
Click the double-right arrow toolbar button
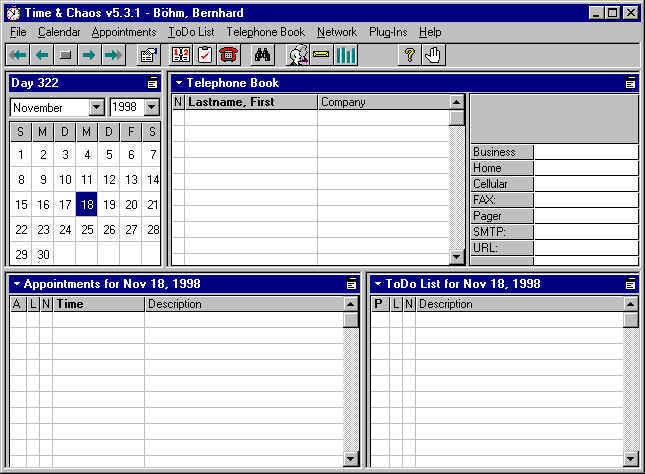coord(113,55)
